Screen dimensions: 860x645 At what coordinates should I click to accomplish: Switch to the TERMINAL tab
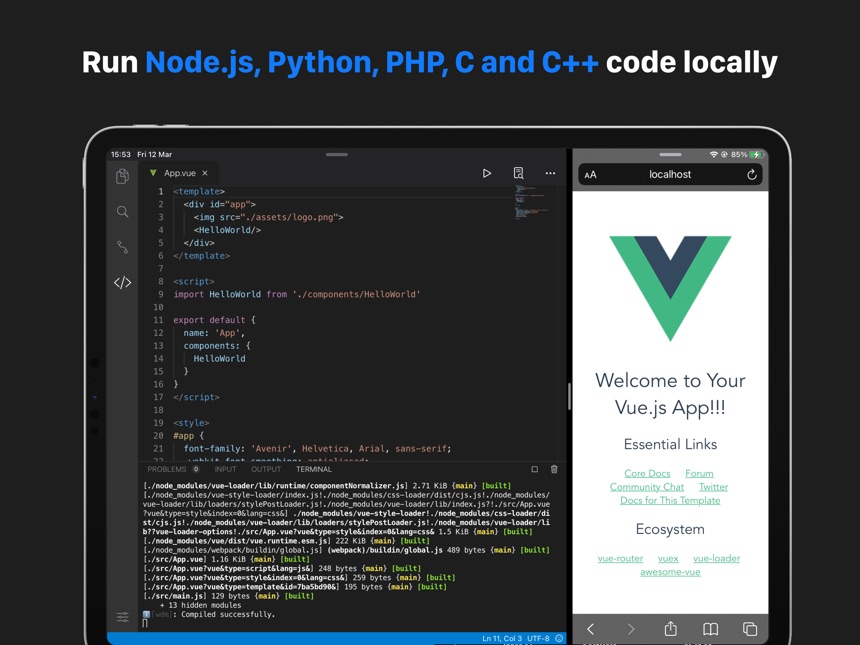coord(314,469)
